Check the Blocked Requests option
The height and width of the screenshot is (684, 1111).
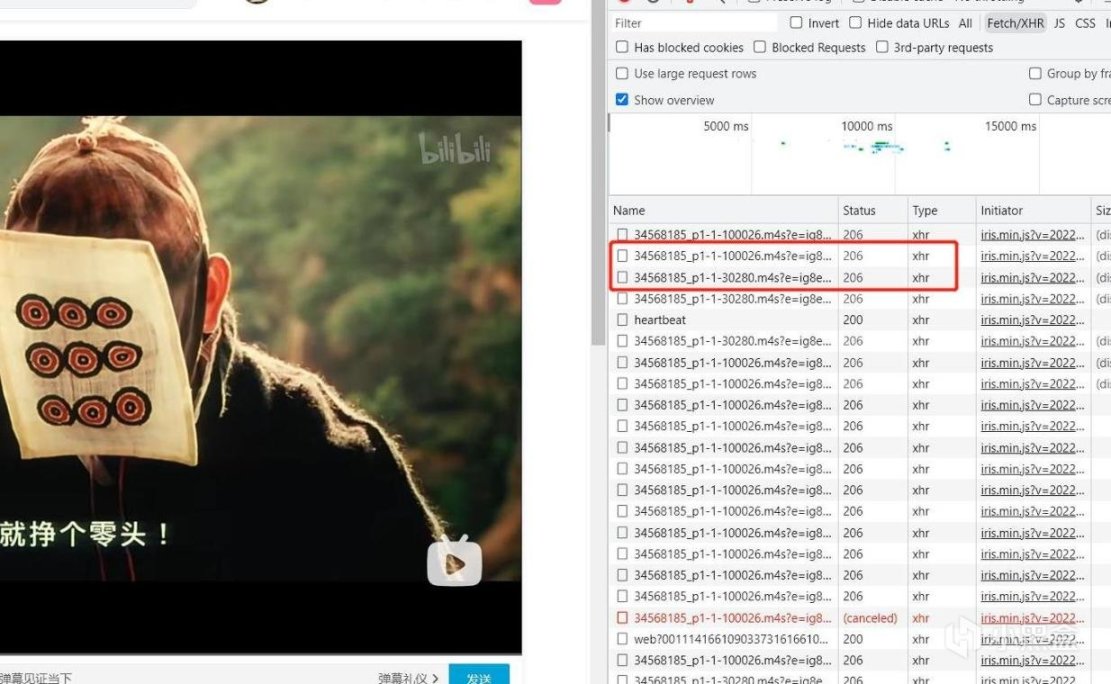[x=760, y=47]
